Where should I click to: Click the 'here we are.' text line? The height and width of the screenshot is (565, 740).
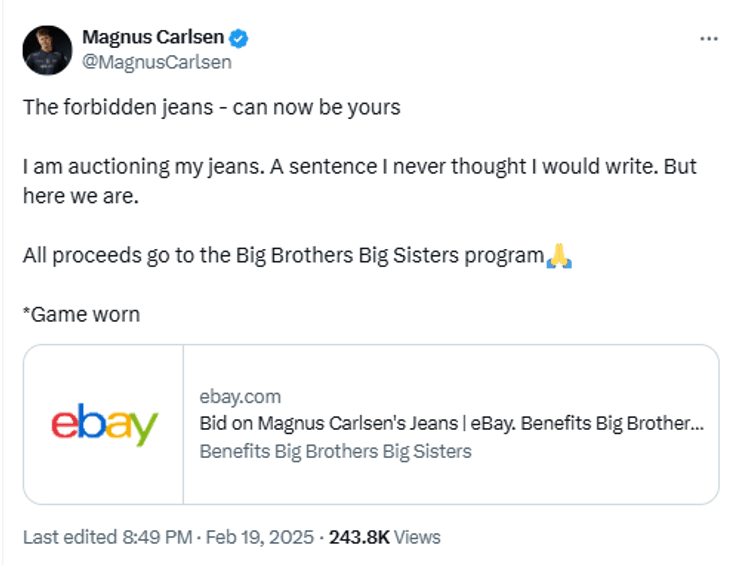tap(82, 196)
